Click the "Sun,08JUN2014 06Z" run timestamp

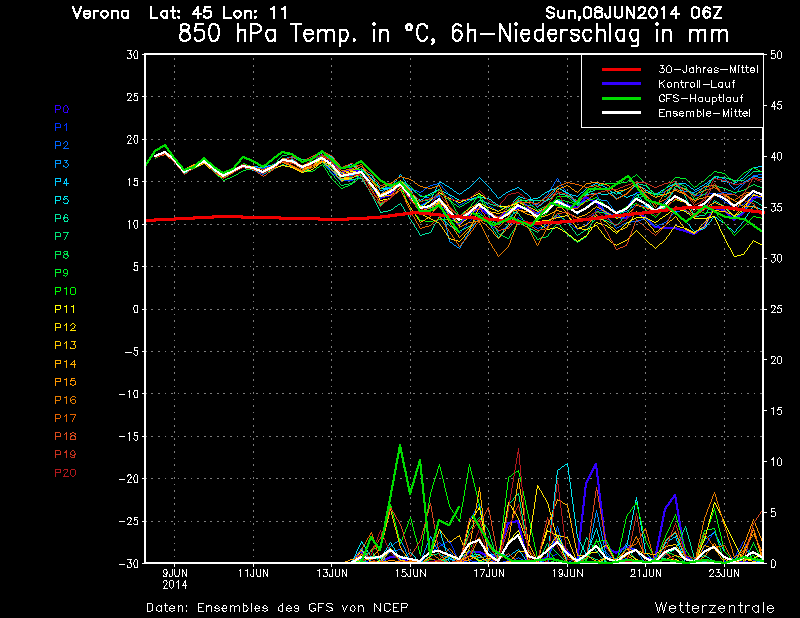(x=634, y=13)
